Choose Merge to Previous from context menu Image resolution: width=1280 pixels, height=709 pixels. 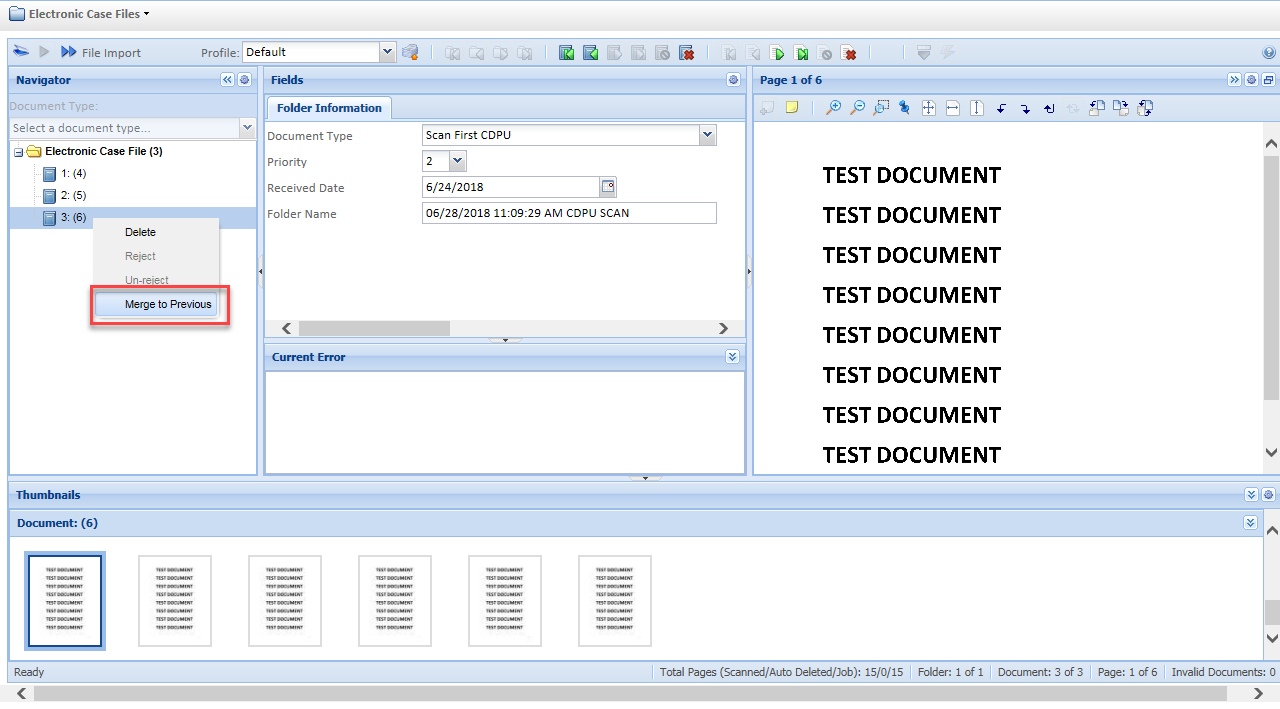(167, 304)
